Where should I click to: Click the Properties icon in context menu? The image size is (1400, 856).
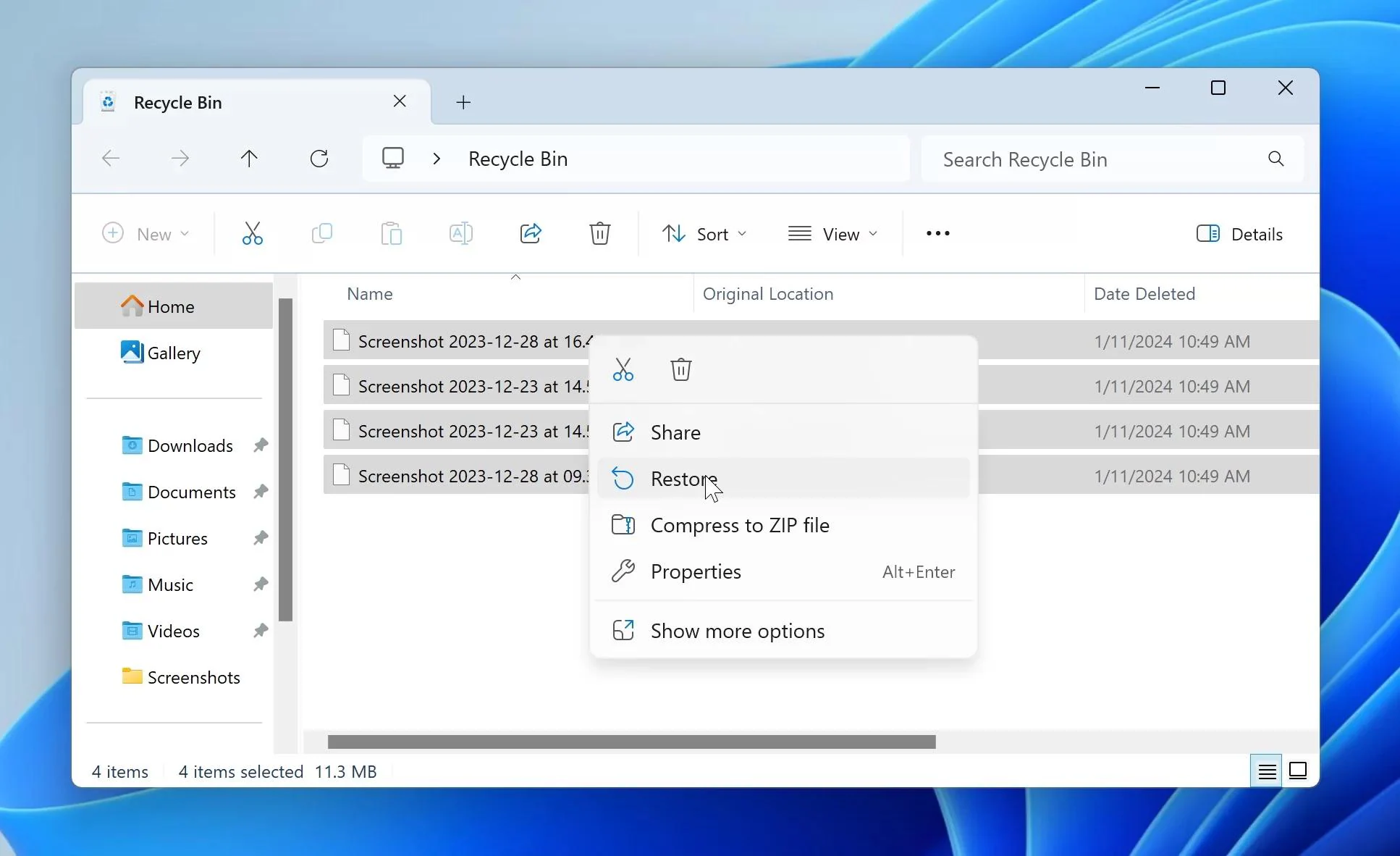click(624, 571)
